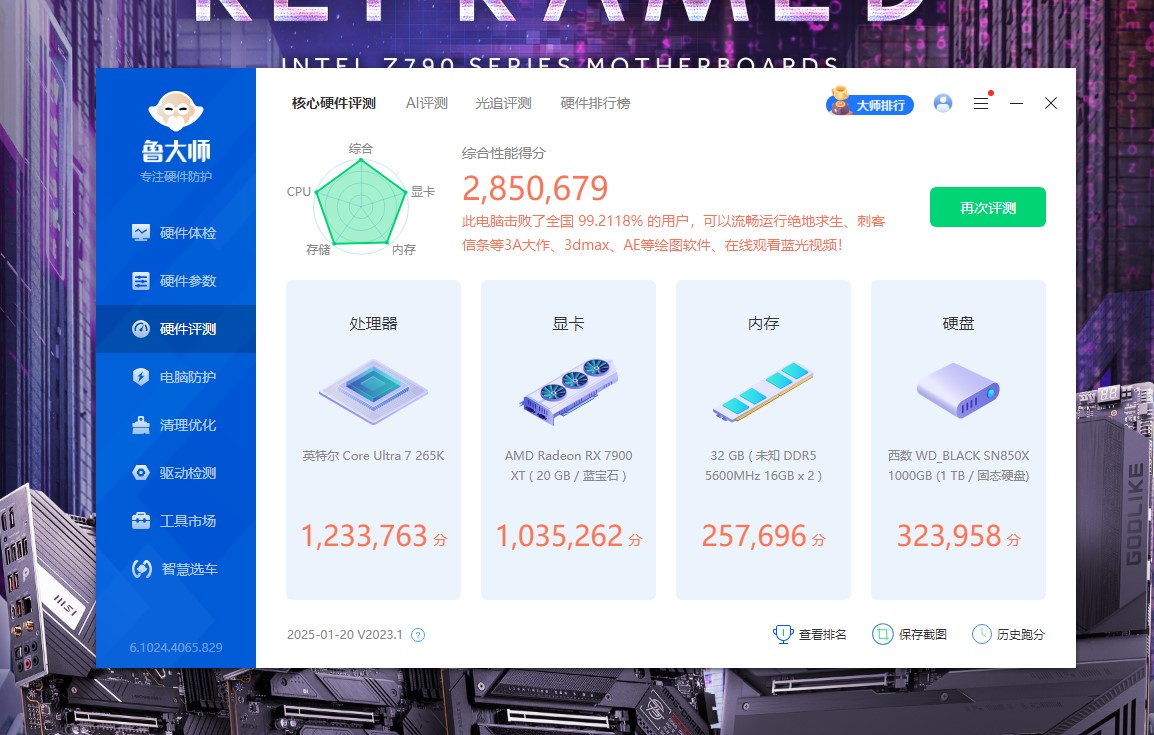Image resolution: width=1154 pixels, height=735 pixels.
Task: Click AMD Radeon RX 7900 XT text
Action: (568, 466)
